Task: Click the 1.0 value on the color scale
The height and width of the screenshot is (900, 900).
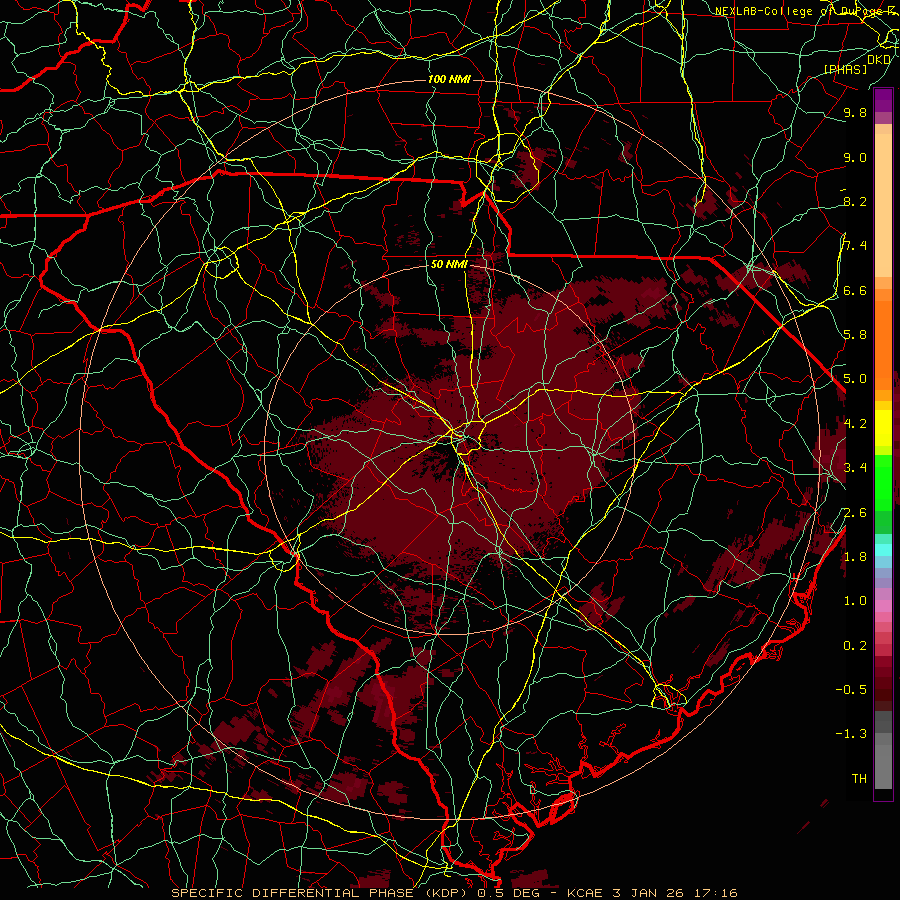Action: pyautogui.click(x=855, y=601)
